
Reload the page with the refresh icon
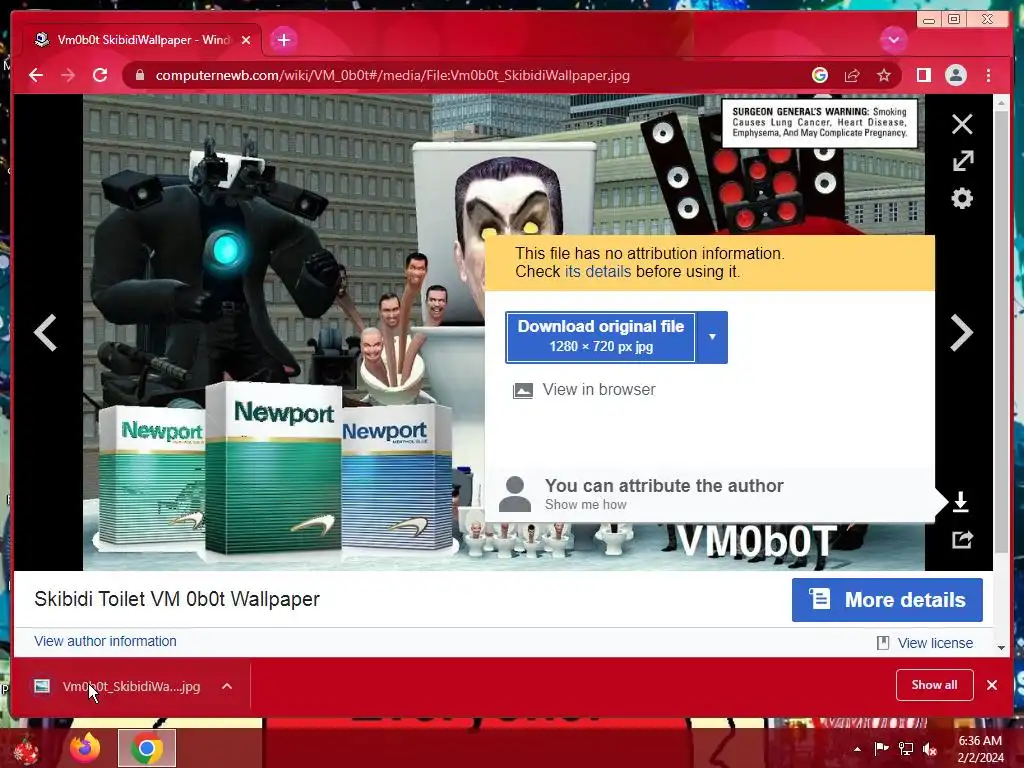[100, 75]
